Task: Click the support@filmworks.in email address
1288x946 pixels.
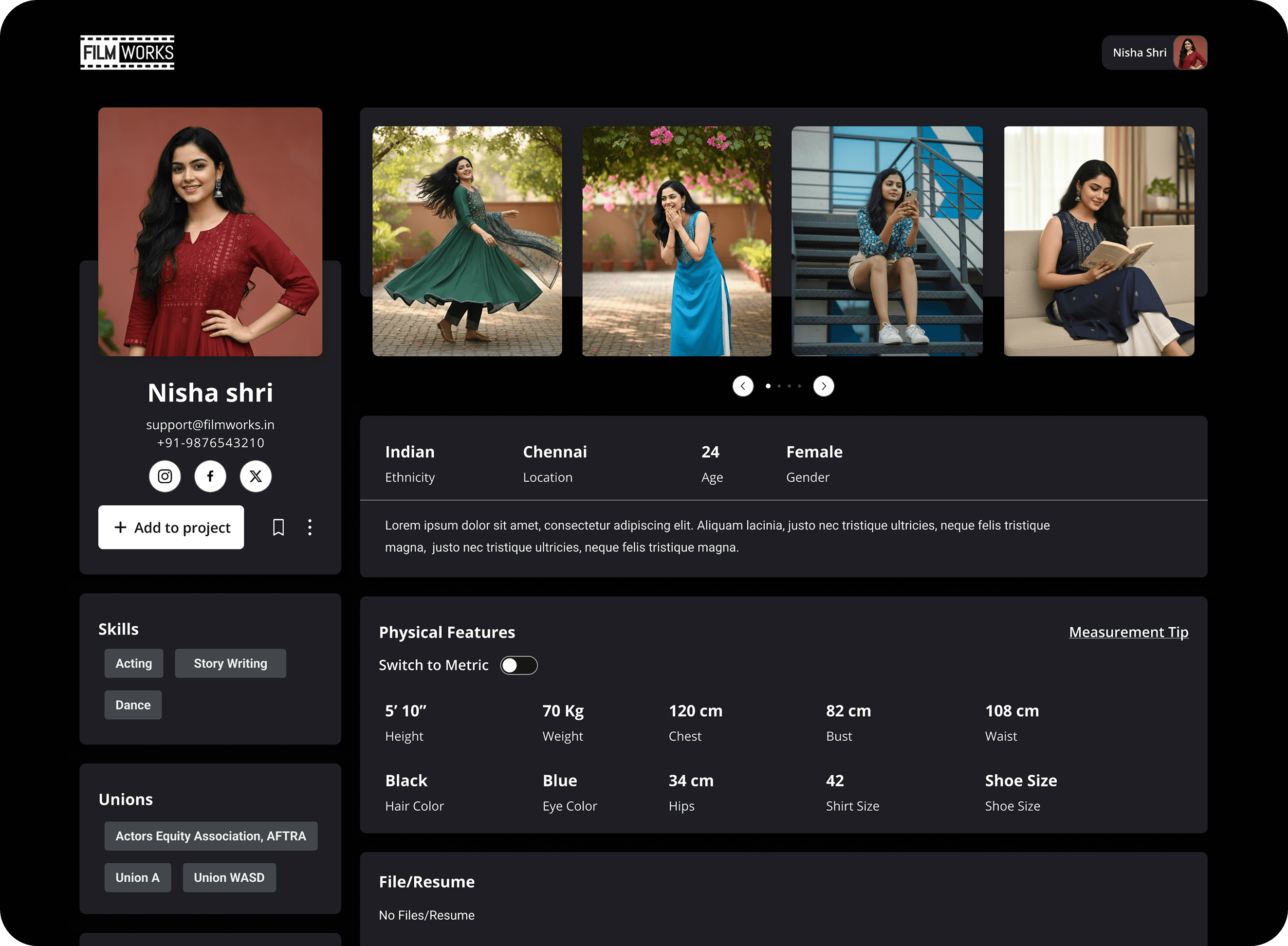Action: click(210, 425)
